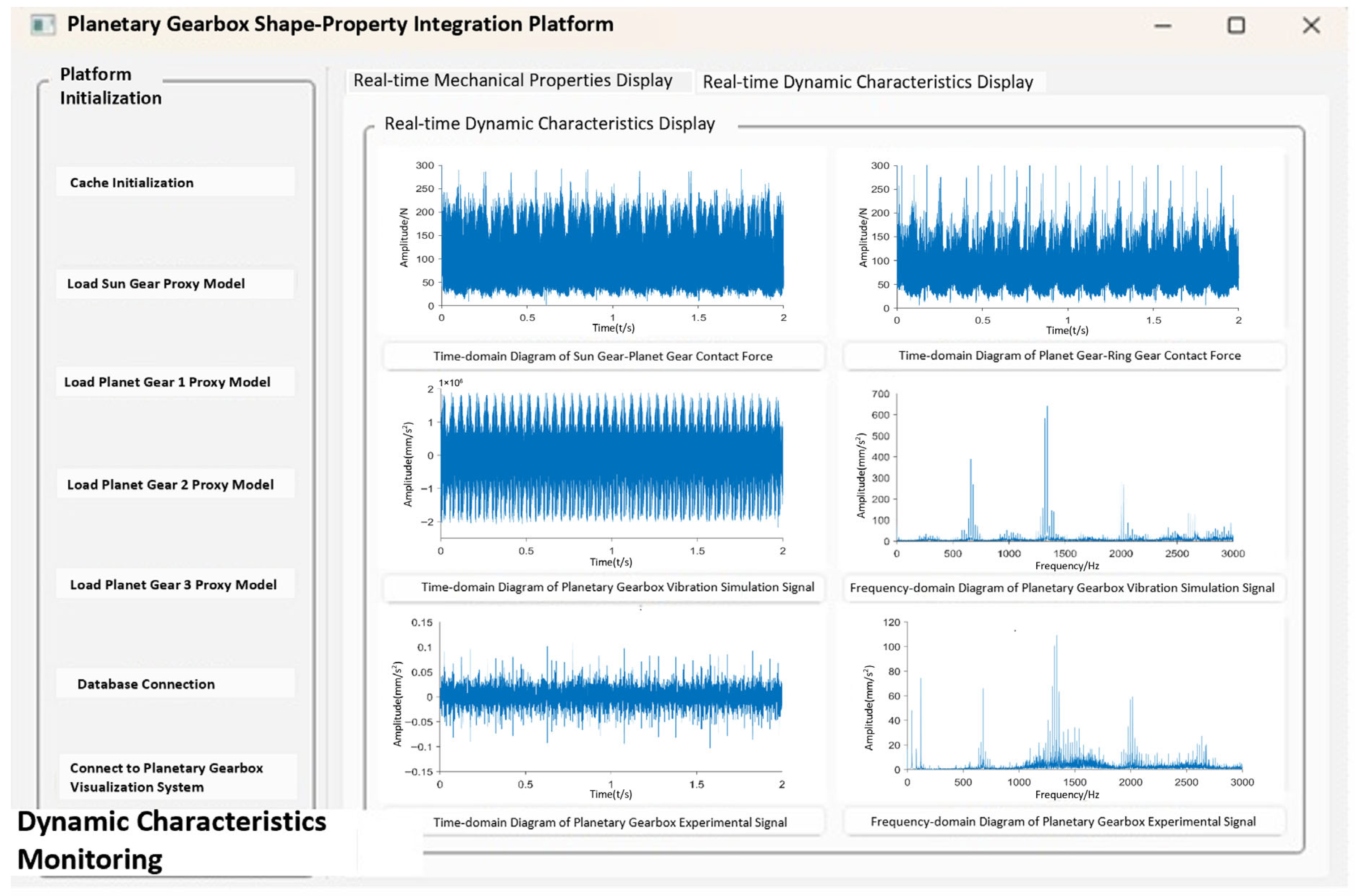Click the application icon in title bar
The width and height of the screenshot is (1359, 896).
(43, 25)
